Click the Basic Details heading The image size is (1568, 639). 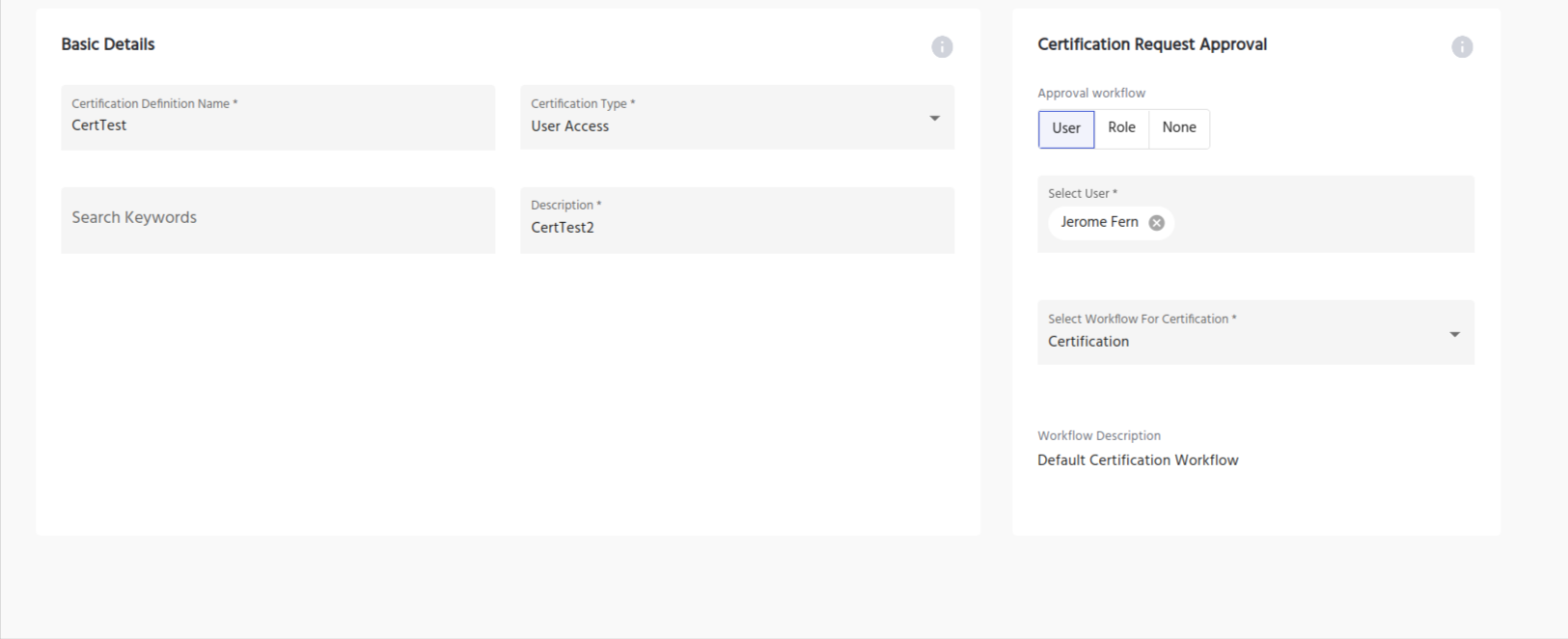108,44
